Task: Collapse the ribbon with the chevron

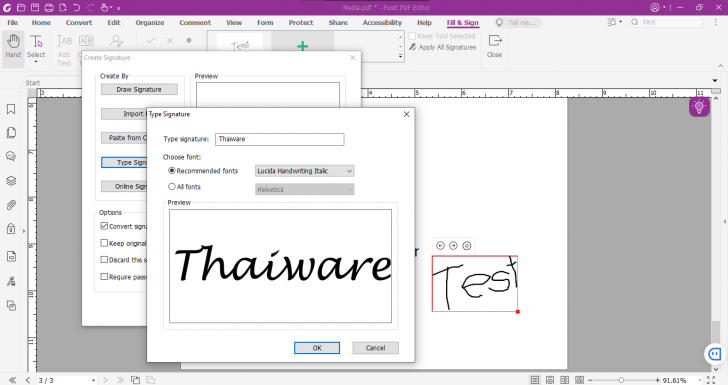Action: [x=721, y=66]
